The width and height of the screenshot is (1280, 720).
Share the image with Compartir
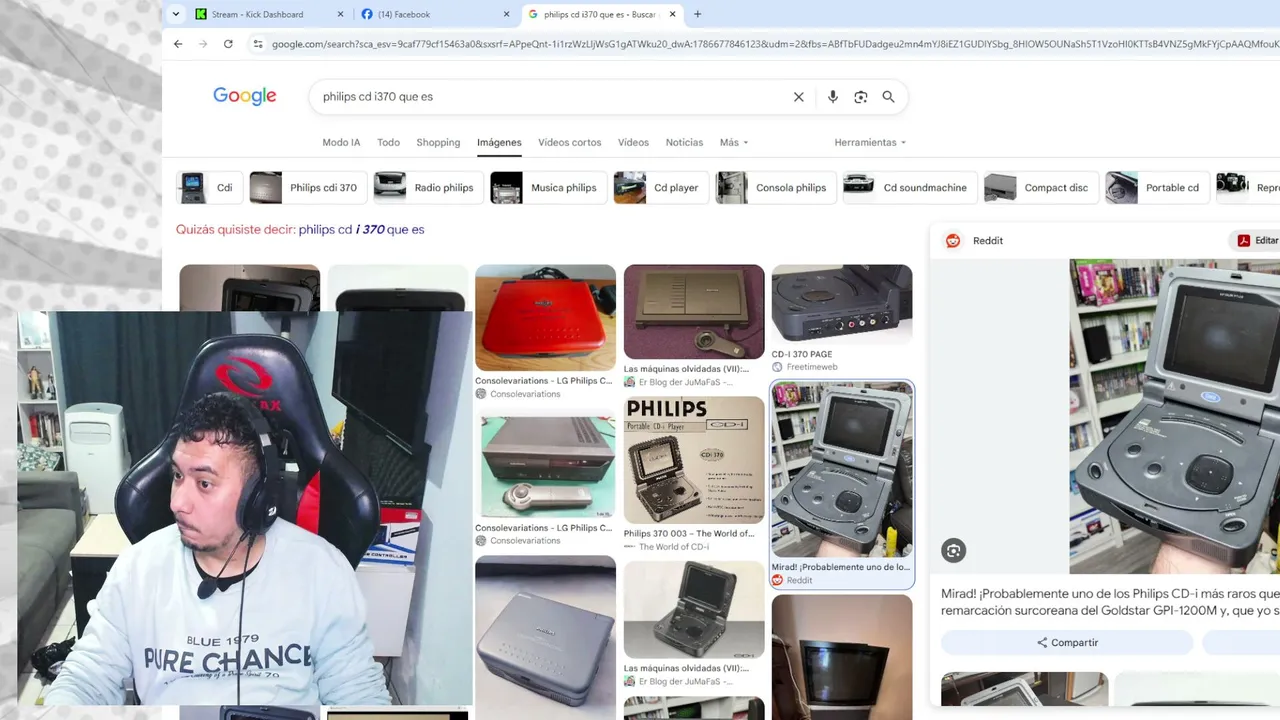point(1067,643)
